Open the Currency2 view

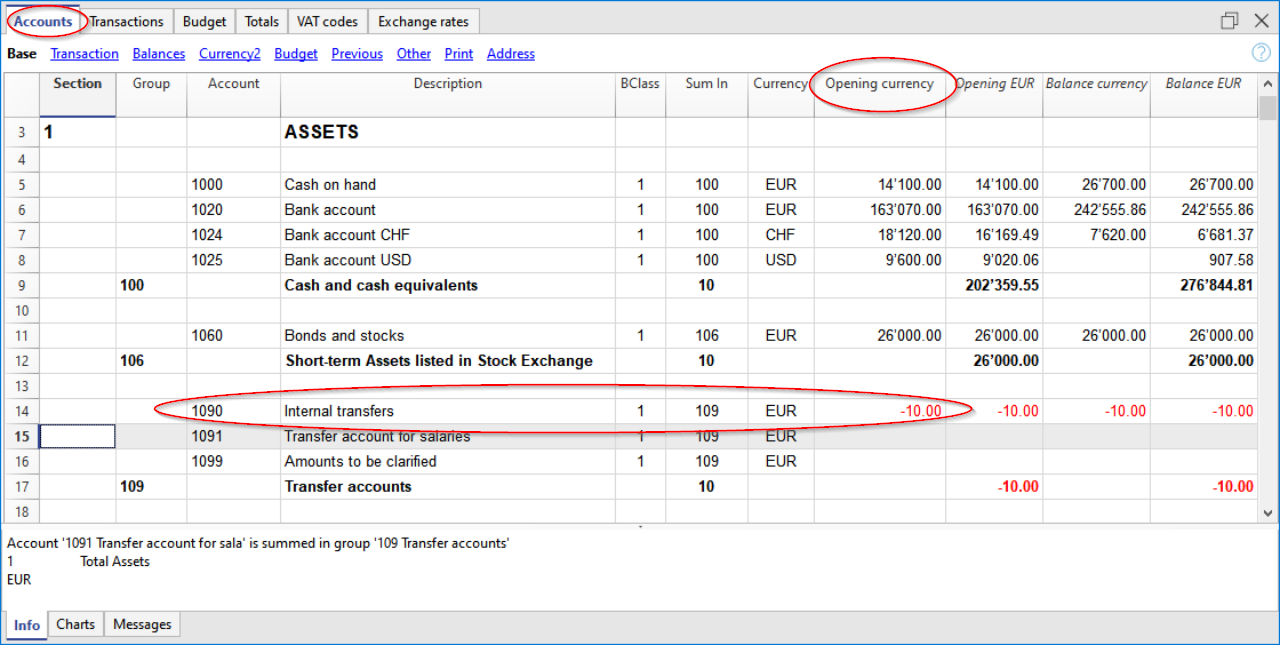229,54
